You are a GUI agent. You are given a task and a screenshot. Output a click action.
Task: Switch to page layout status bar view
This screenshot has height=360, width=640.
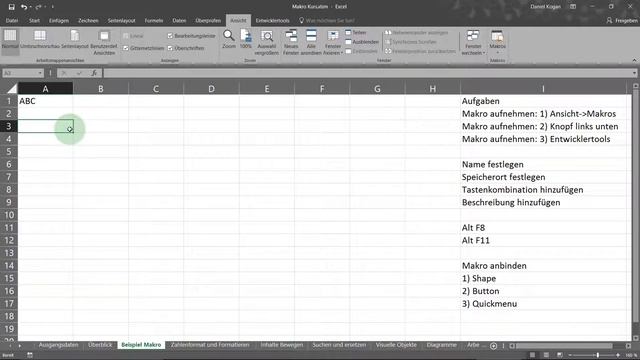546,355
